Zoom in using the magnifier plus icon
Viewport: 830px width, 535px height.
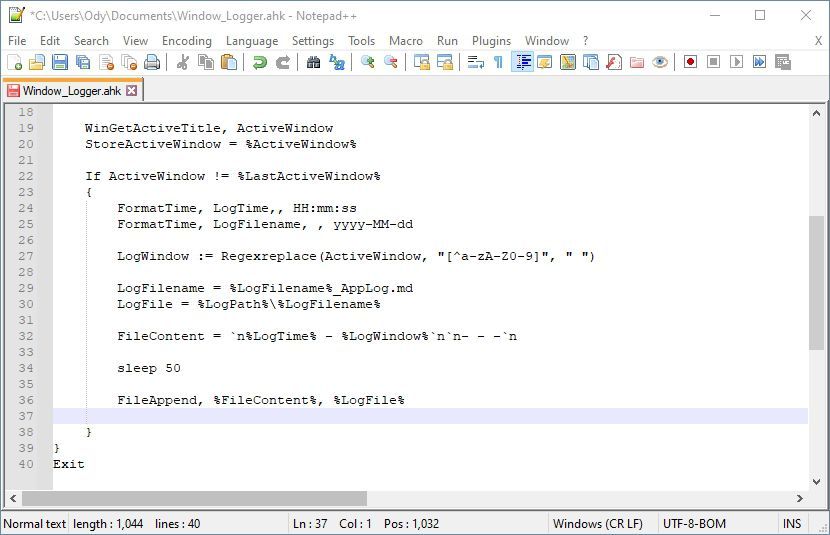(x=367, y=62)
